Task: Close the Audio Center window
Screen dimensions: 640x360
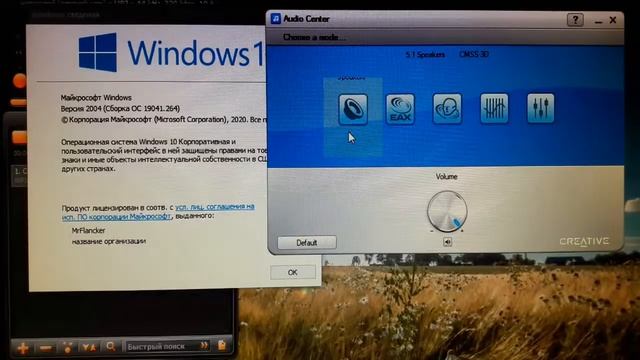Action: click(x=613, y=20)
